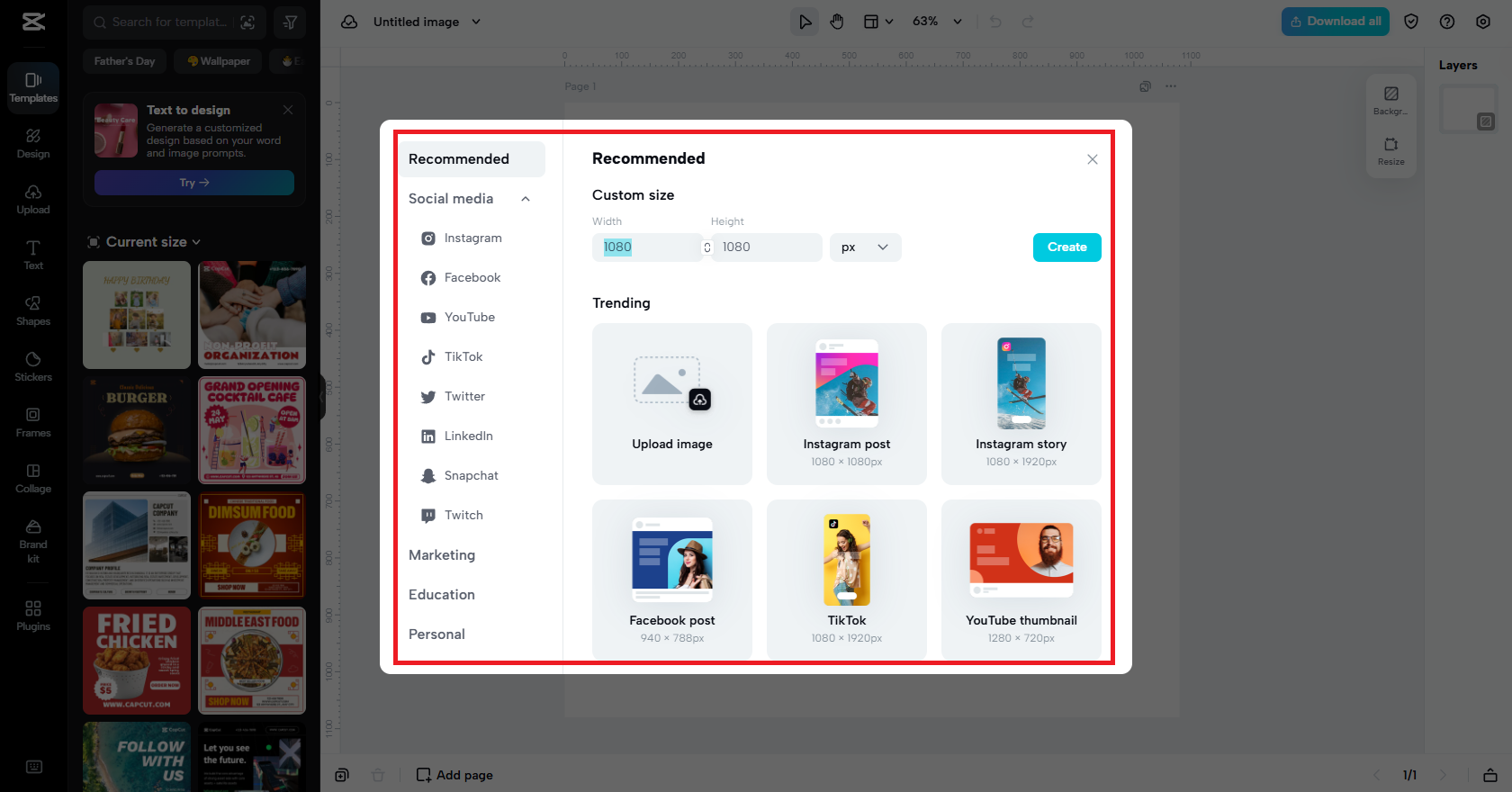This screenshot has width=1512, height=792.
Task: Click the Create button
Action: point(1066,247)
